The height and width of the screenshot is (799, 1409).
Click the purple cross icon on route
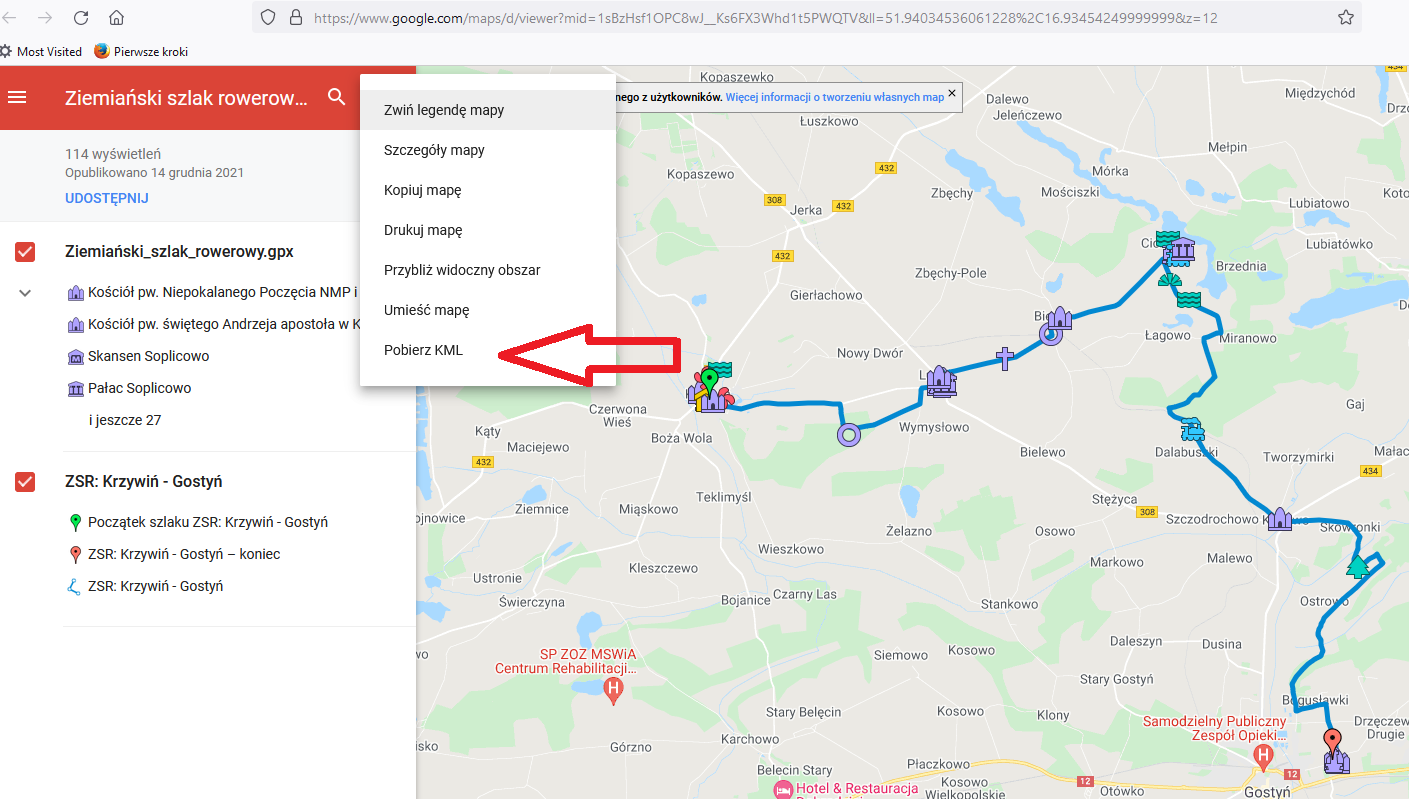click(x=1005, y=358)
